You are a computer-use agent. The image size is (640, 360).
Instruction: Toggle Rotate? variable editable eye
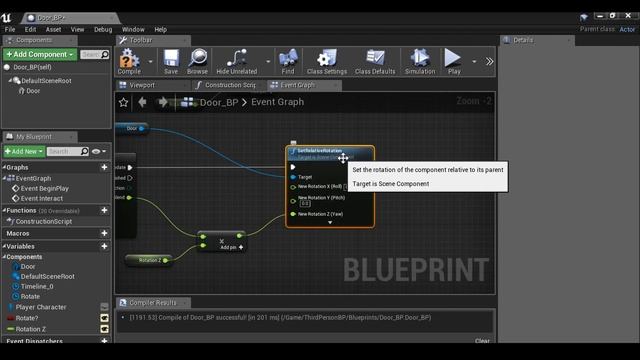[104, 318]
